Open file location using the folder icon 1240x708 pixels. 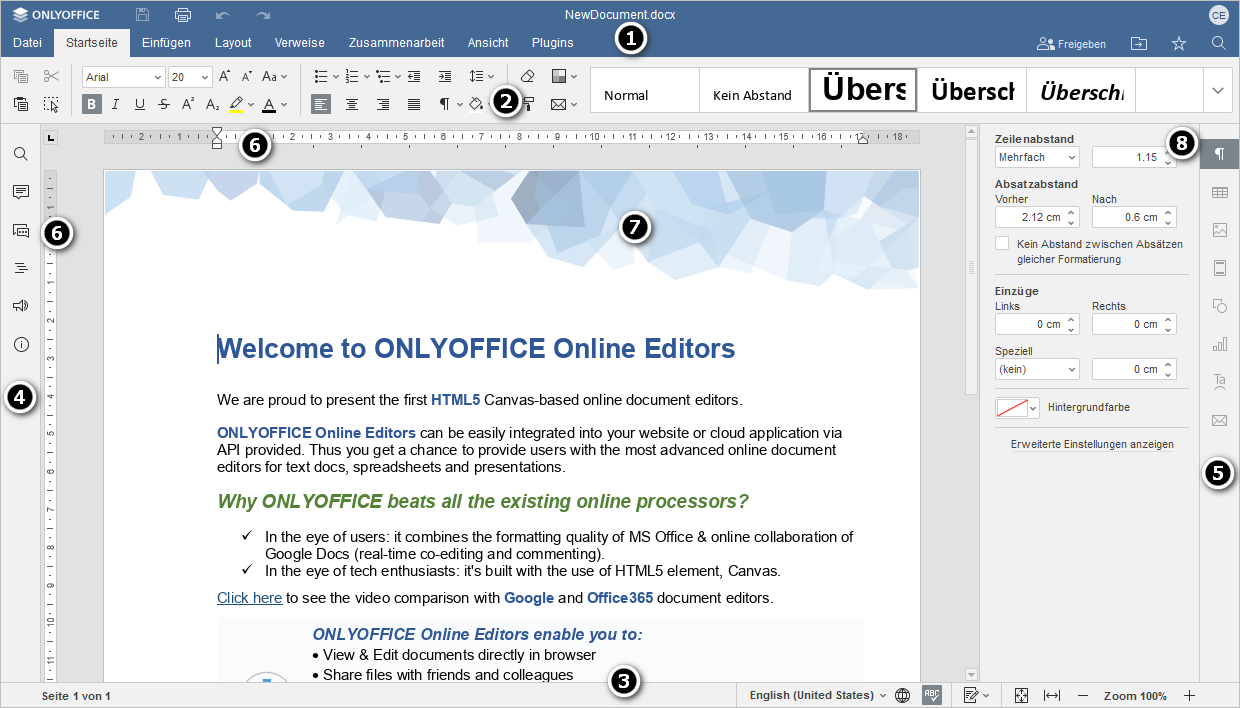tap(1139, 43)
